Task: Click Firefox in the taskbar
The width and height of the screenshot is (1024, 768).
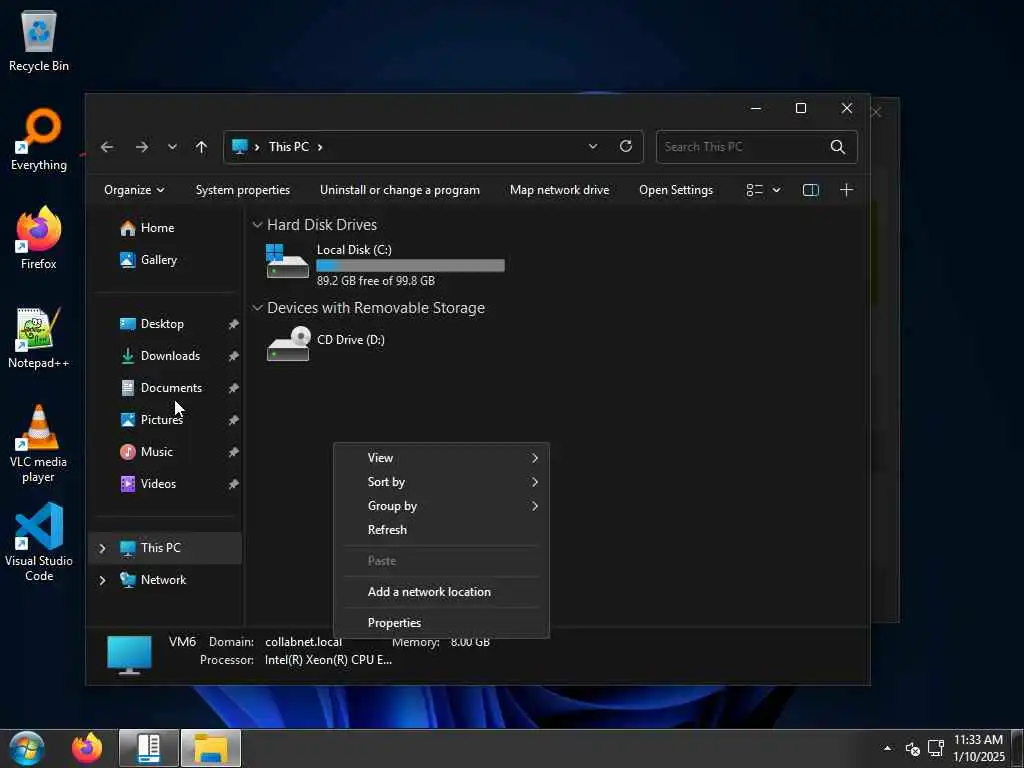Action: [x=87, y=748]
